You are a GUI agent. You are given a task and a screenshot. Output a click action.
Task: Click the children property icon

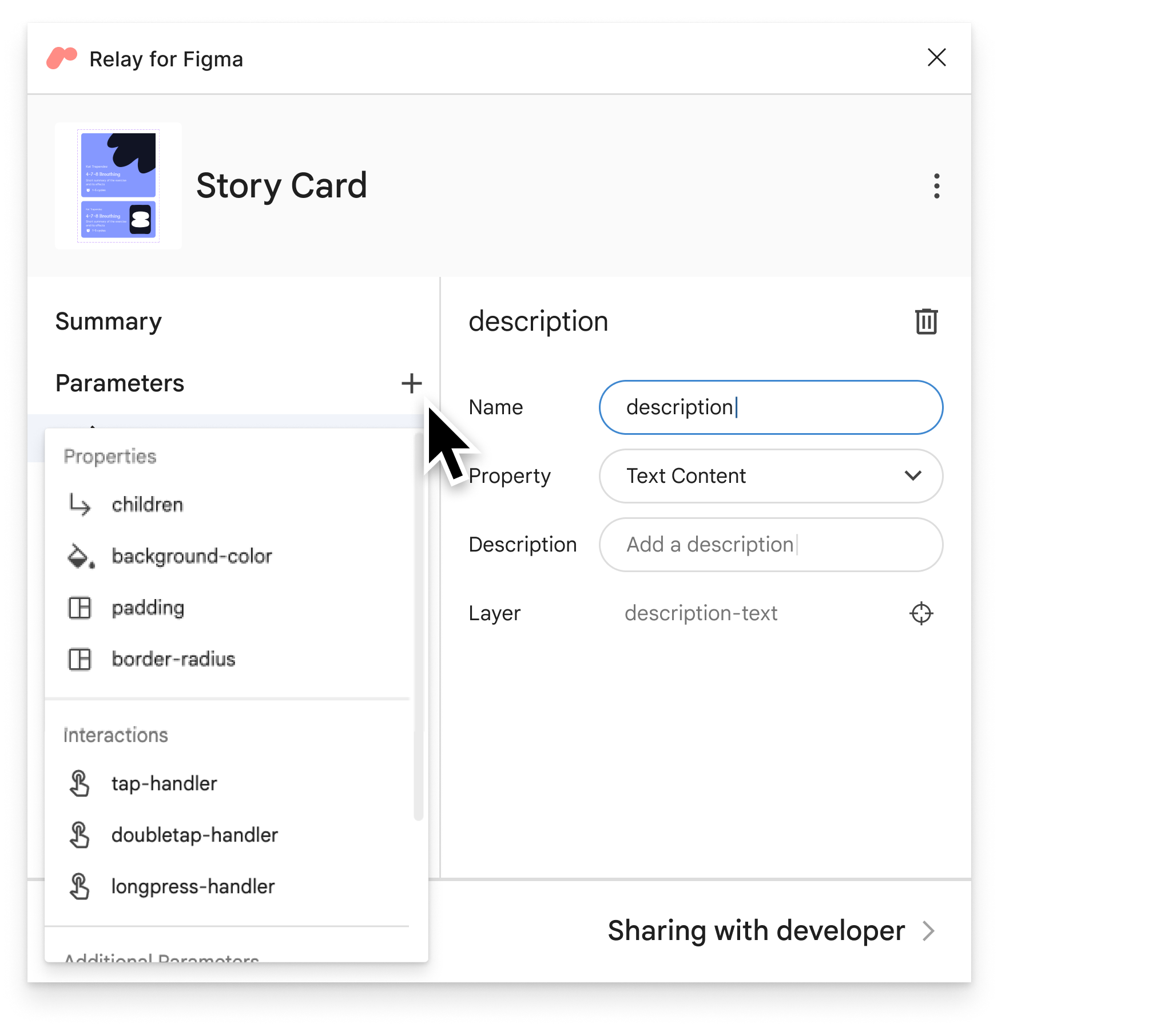(x=80, y=504)
